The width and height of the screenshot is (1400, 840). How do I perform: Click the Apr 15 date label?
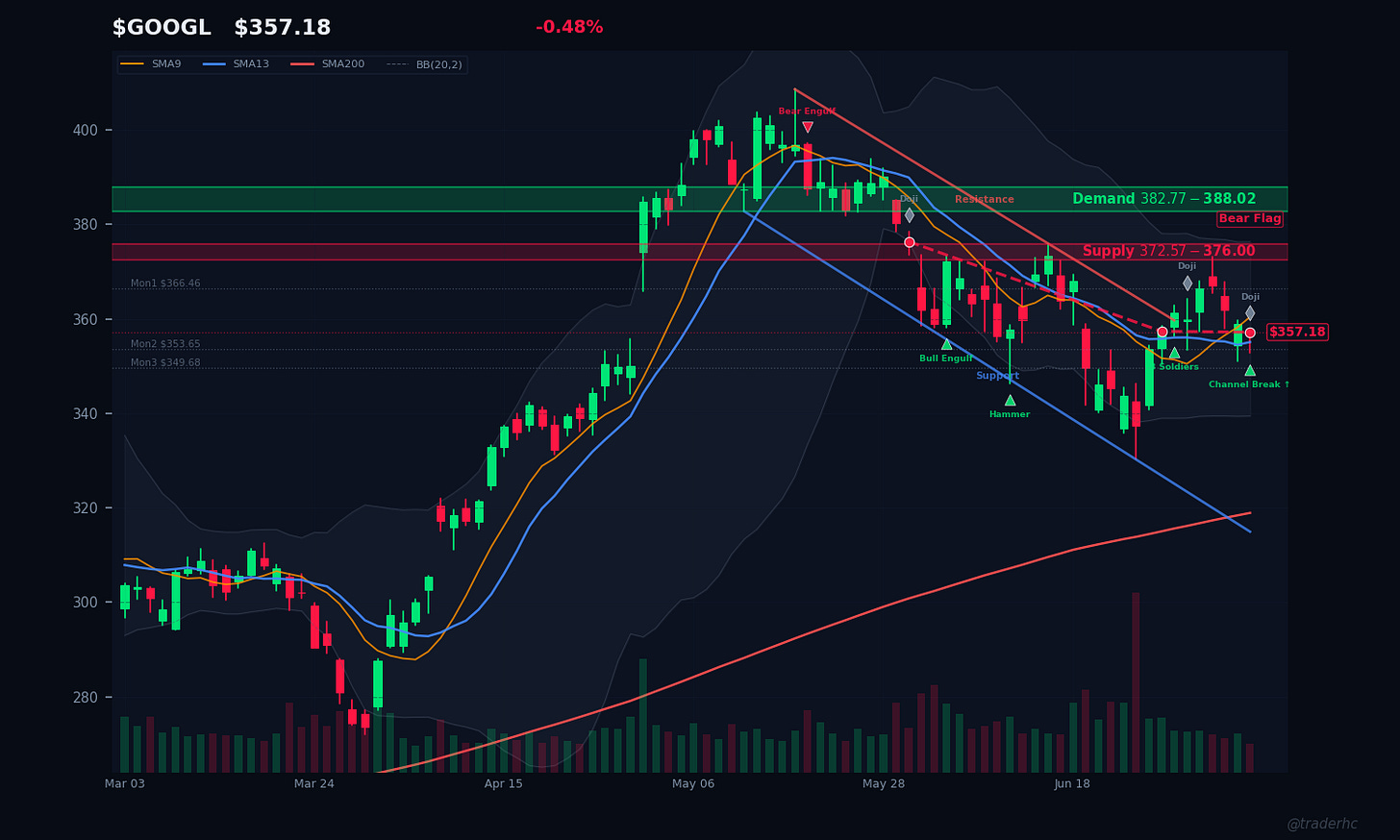click(x=504, y=784)
